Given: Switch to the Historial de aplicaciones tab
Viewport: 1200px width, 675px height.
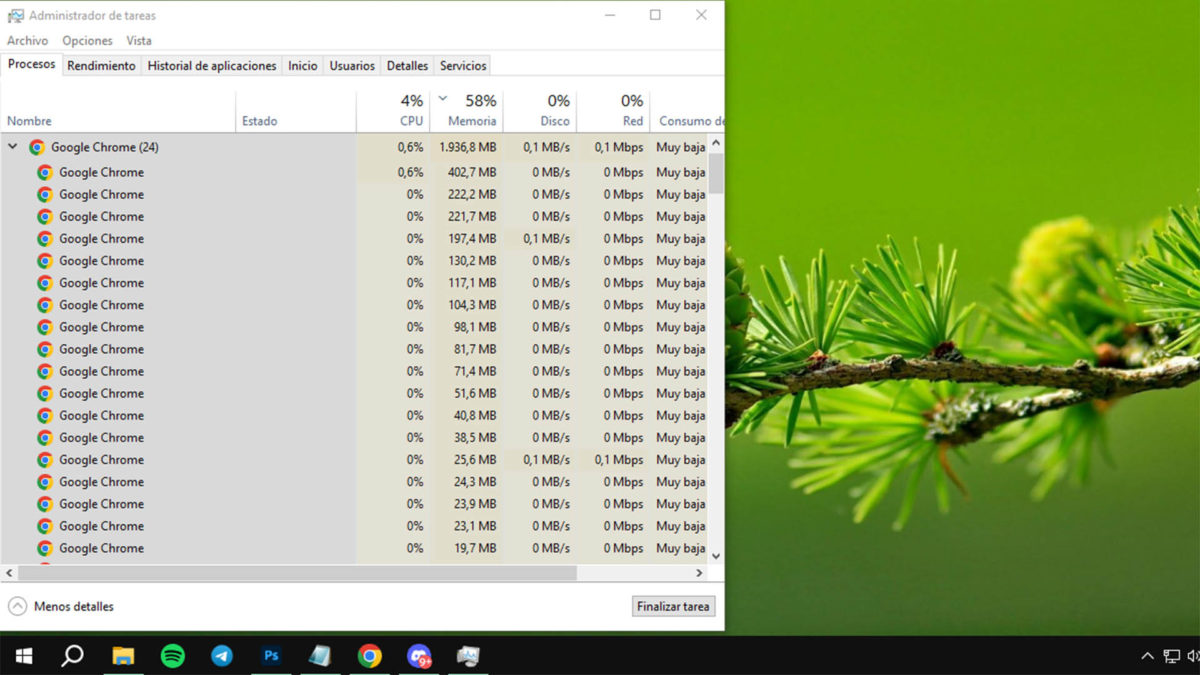Looking at the screenshot, I should (x=212, y=66).
